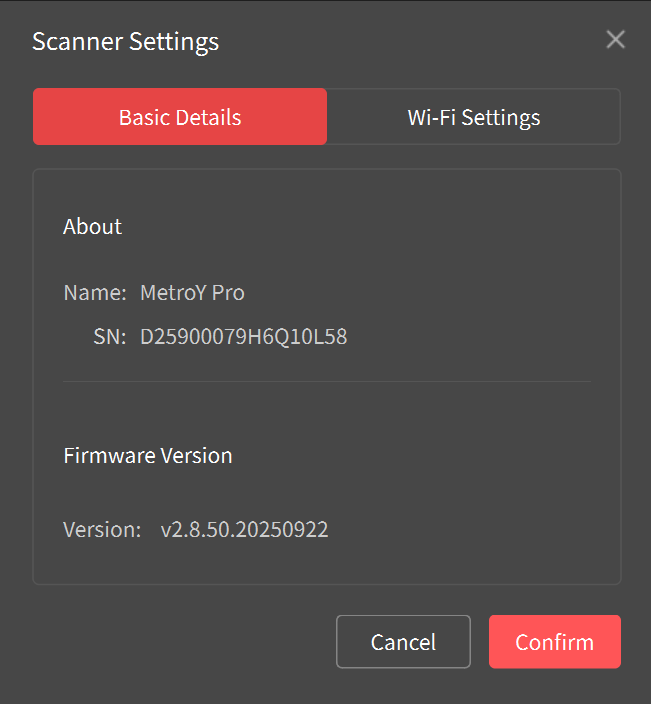Viewport: 651px width, 704px height.
Task: Click the divider line below the SN row
Action: pyautogui.click(x=327, y=381)
